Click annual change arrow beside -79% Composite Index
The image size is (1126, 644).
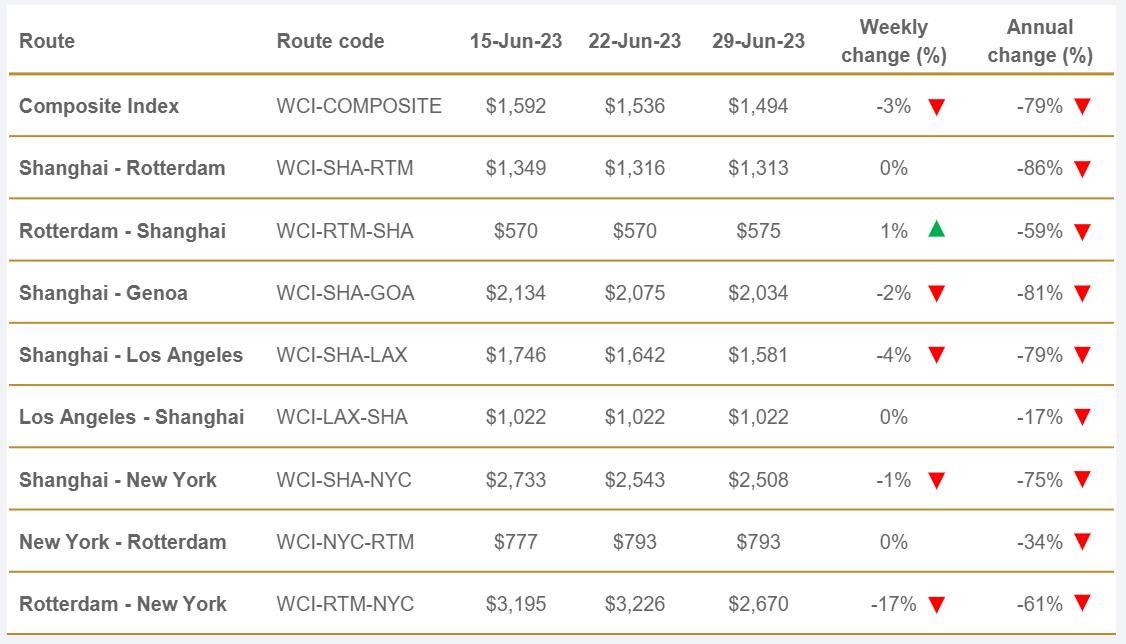pos(1082,107)
